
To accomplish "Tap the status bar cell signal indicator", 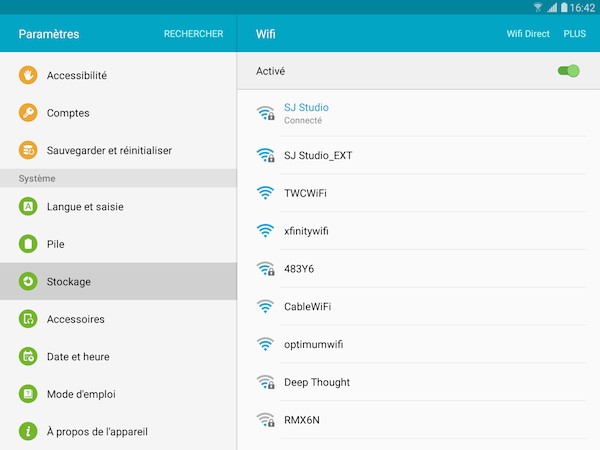I will pos(552,7).
